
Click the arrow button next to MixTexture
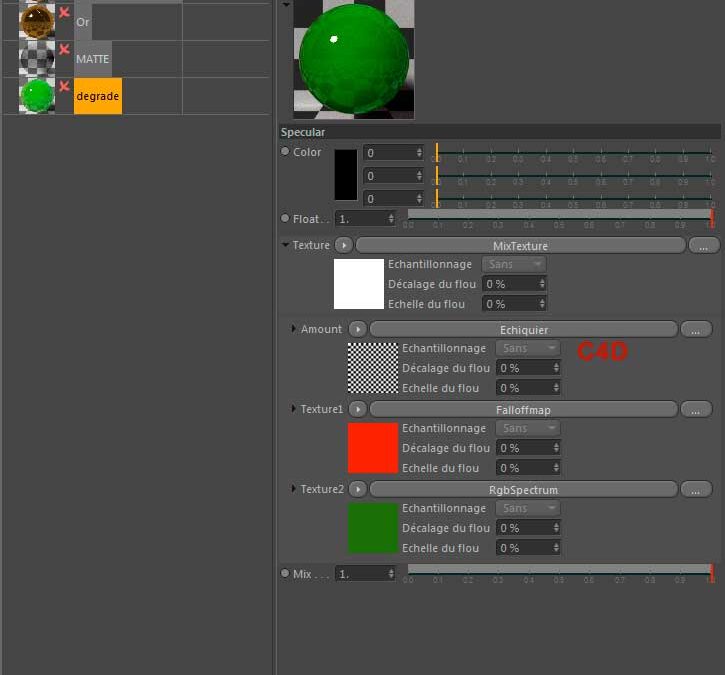click(343, 245)
